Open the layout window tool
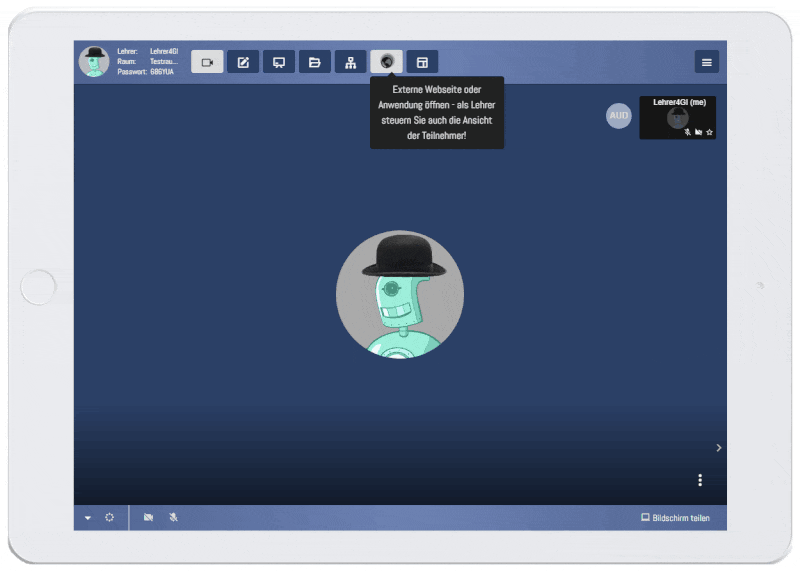 (x=422, y=62)
